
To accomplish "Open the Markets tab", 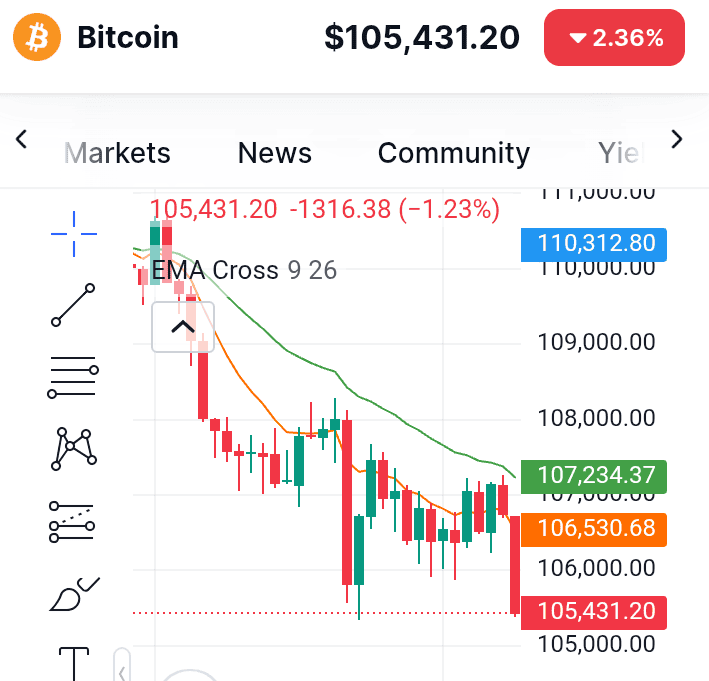I will point(117,153).
